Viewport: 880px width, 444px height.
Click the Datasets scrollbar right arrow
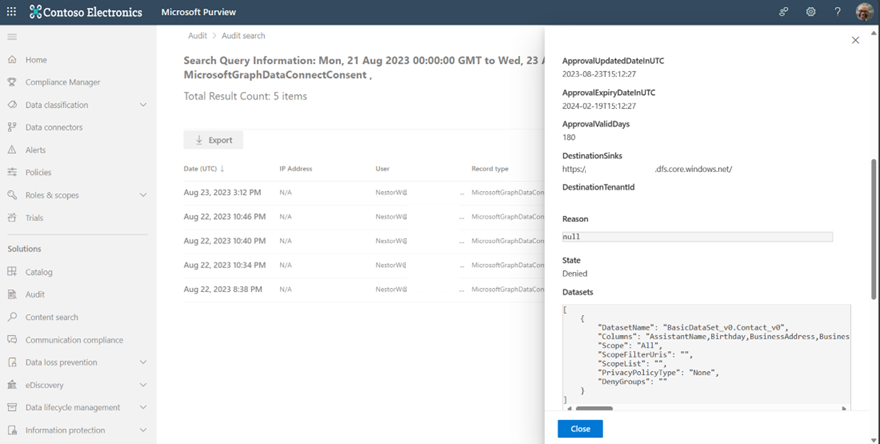tap(844, 409)
